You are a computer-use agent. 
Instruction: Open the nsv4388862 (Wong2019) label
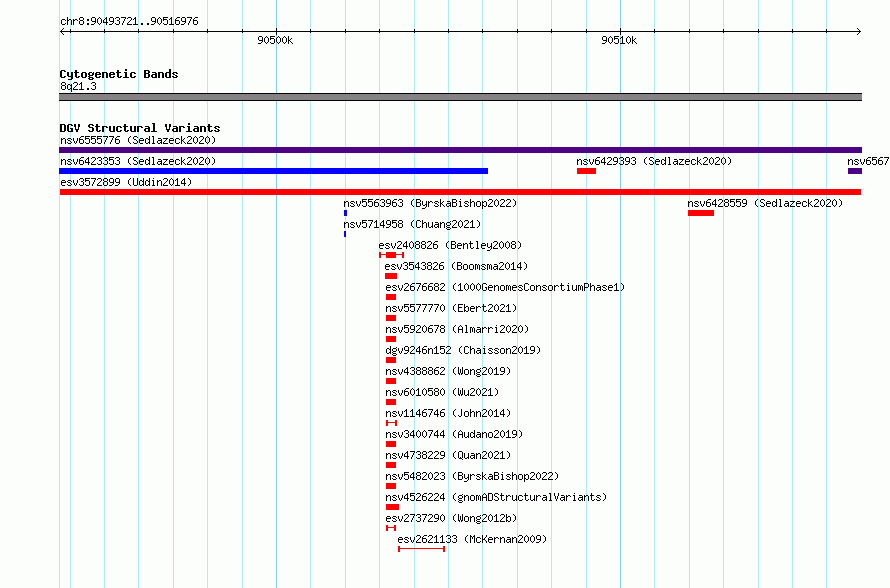448,371
